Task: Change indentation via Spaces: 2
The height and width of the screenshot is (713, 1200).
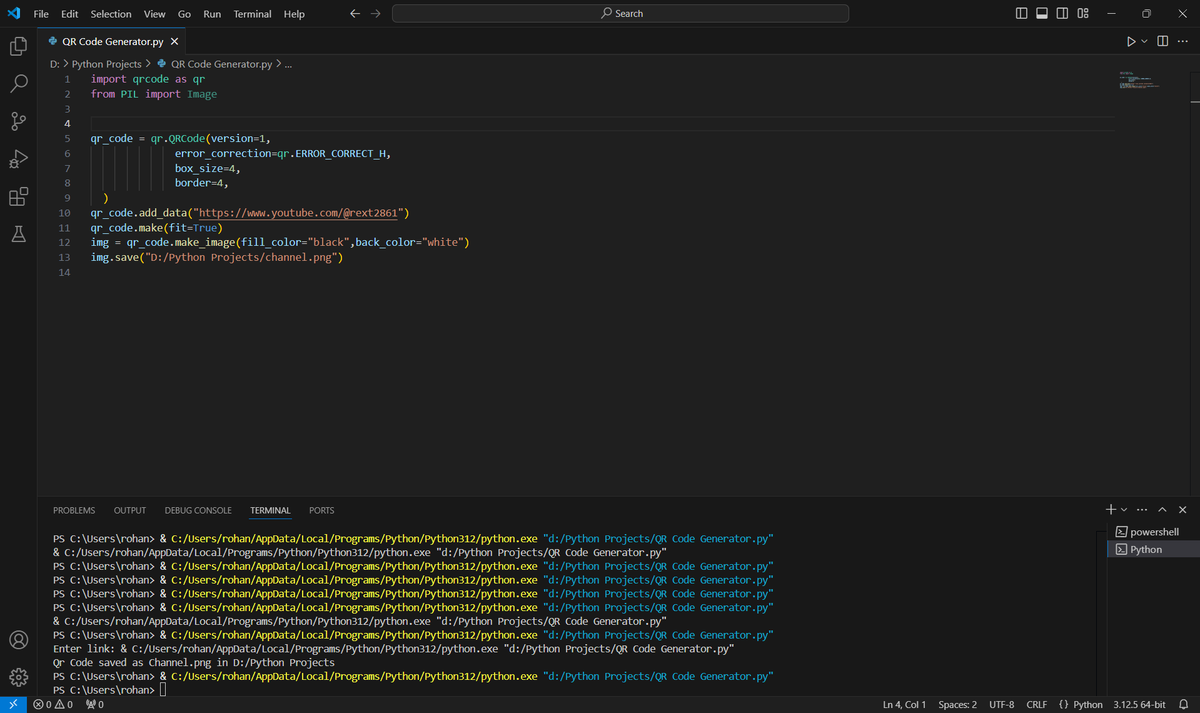Action: pos(957,705)
